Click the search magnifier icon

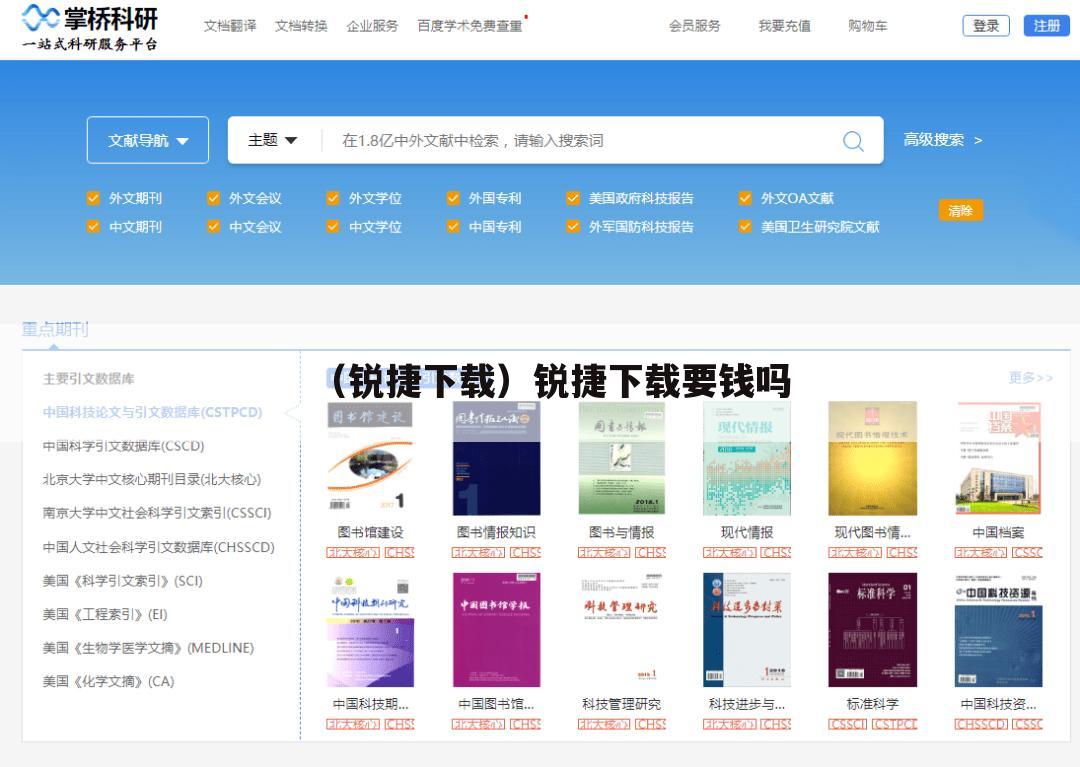point(853,140)
